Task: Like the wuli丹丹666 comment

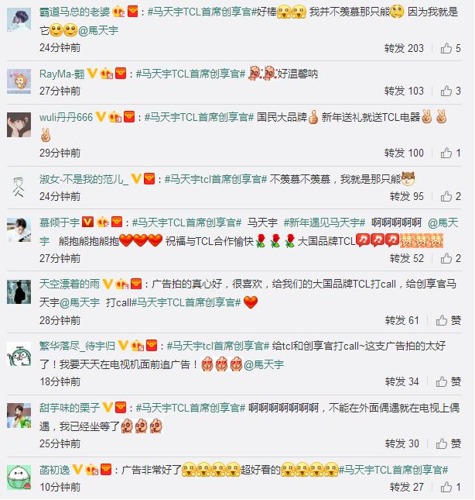Action: click(446, 153)
